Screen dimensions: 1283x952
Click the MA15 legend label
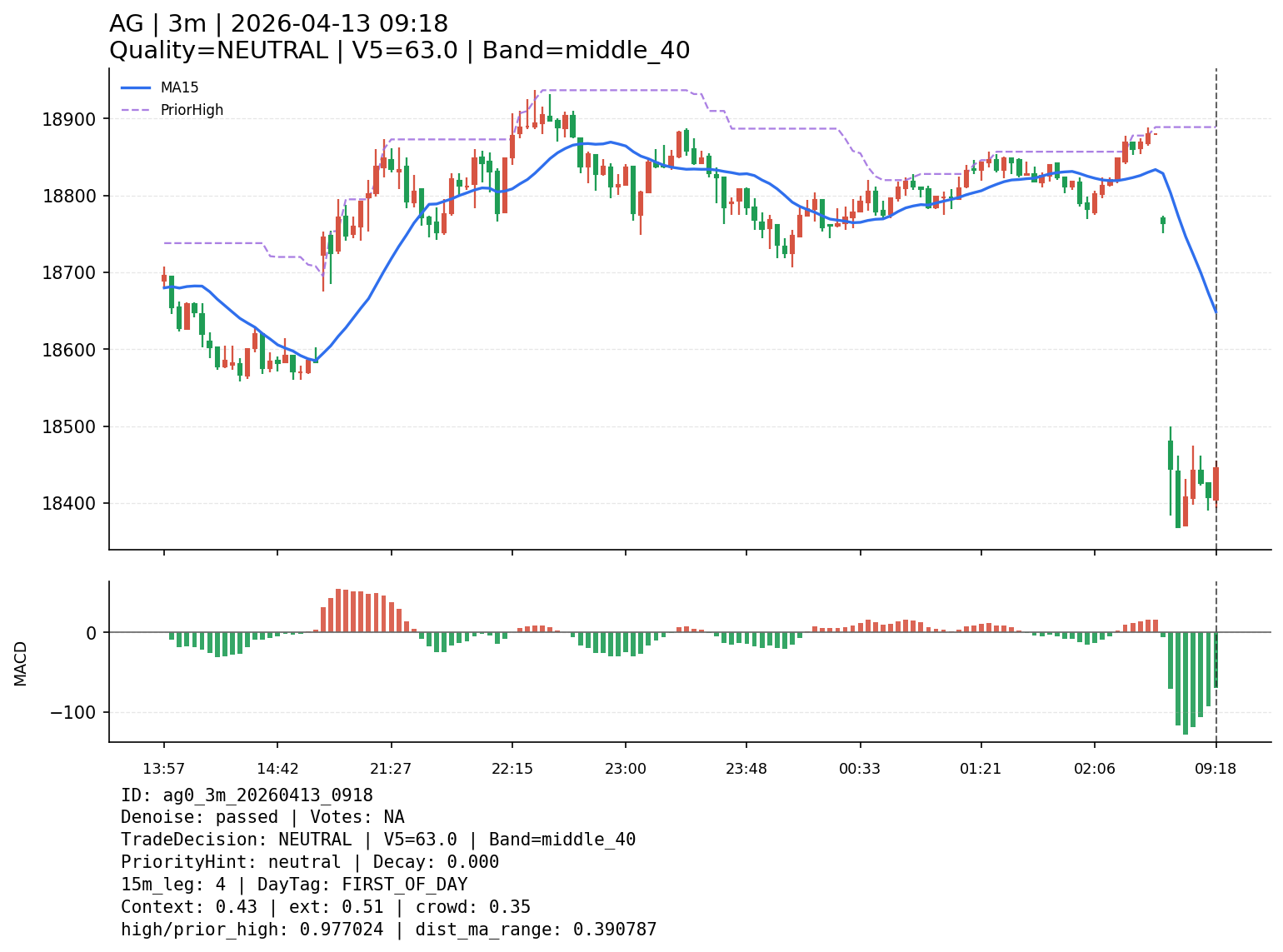click(179, 87)
